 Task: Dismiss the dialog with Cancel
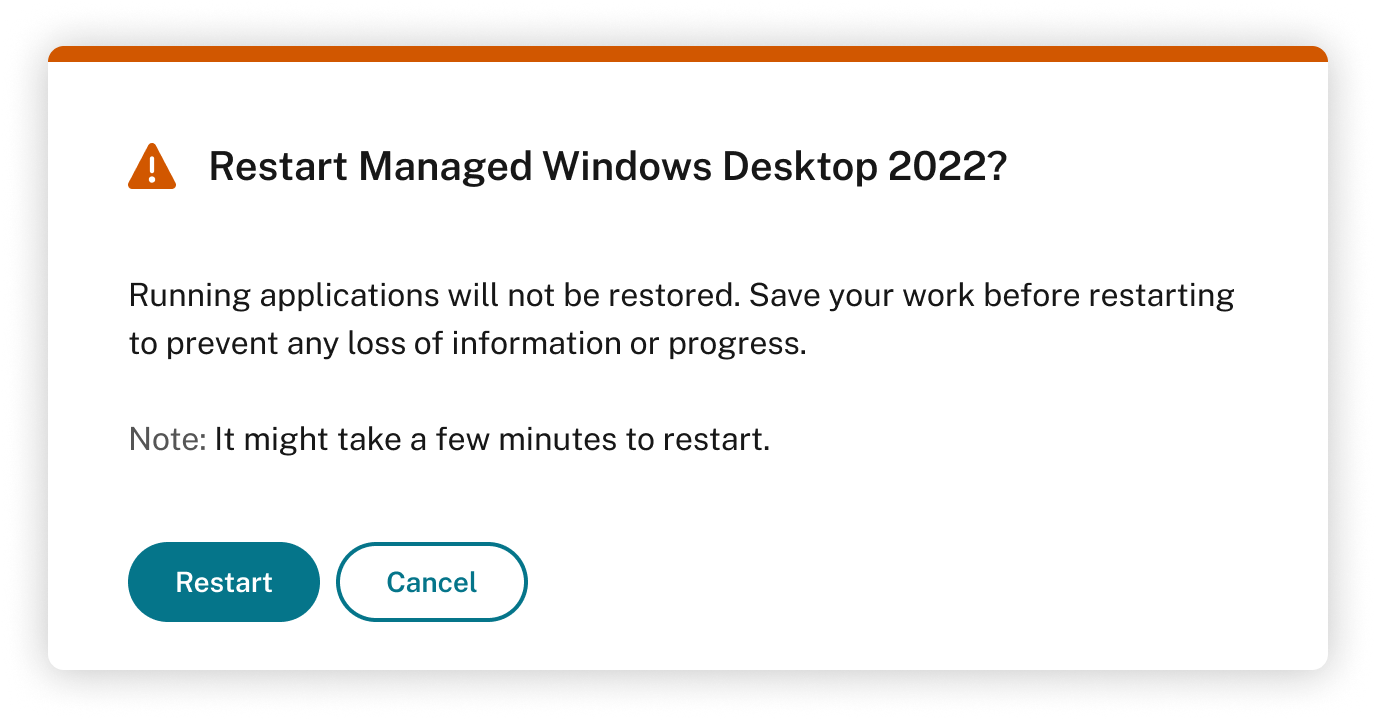click(432, 582)
